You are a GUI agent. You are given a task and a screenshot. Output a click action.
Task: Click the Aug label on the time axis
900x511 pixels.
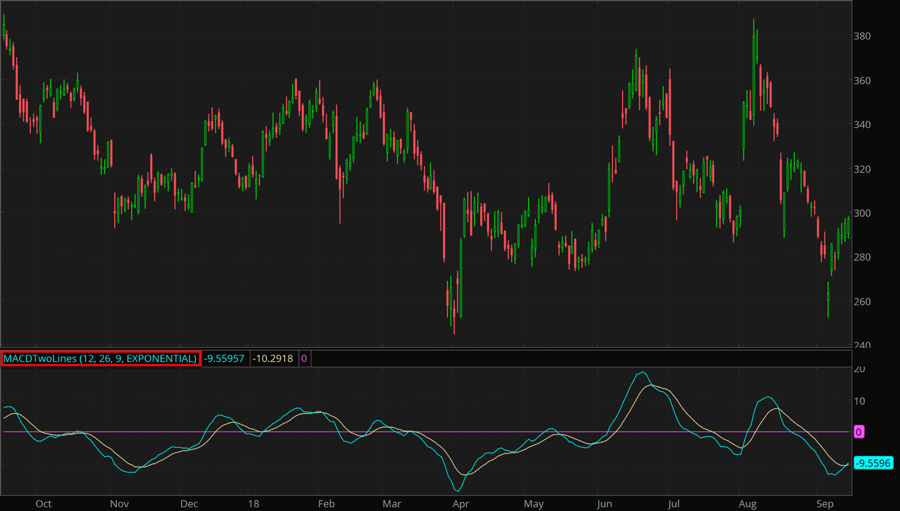click(748, 504)
